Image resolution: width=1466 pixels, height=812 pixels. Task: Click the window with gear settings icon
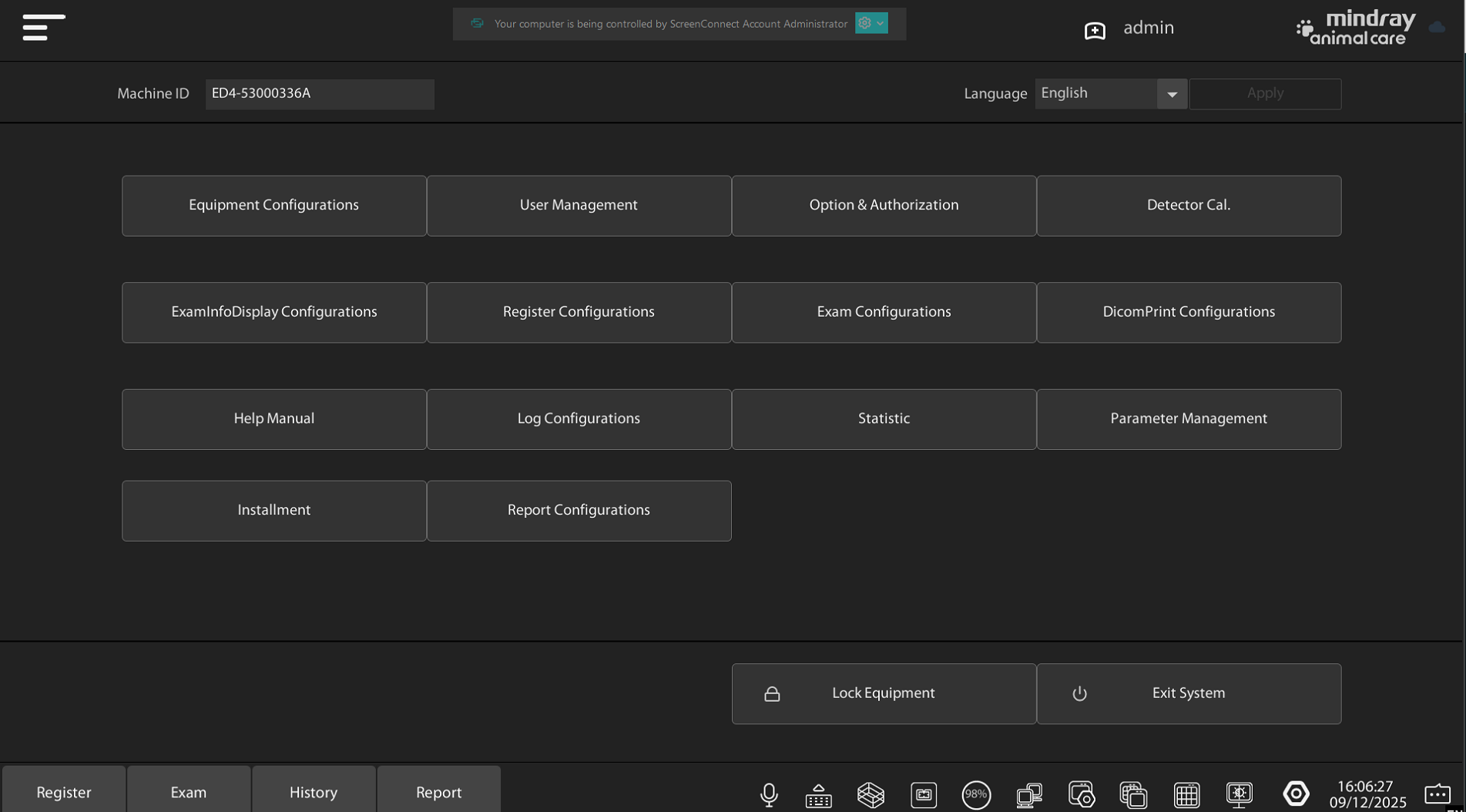[x=1082, y=795]
